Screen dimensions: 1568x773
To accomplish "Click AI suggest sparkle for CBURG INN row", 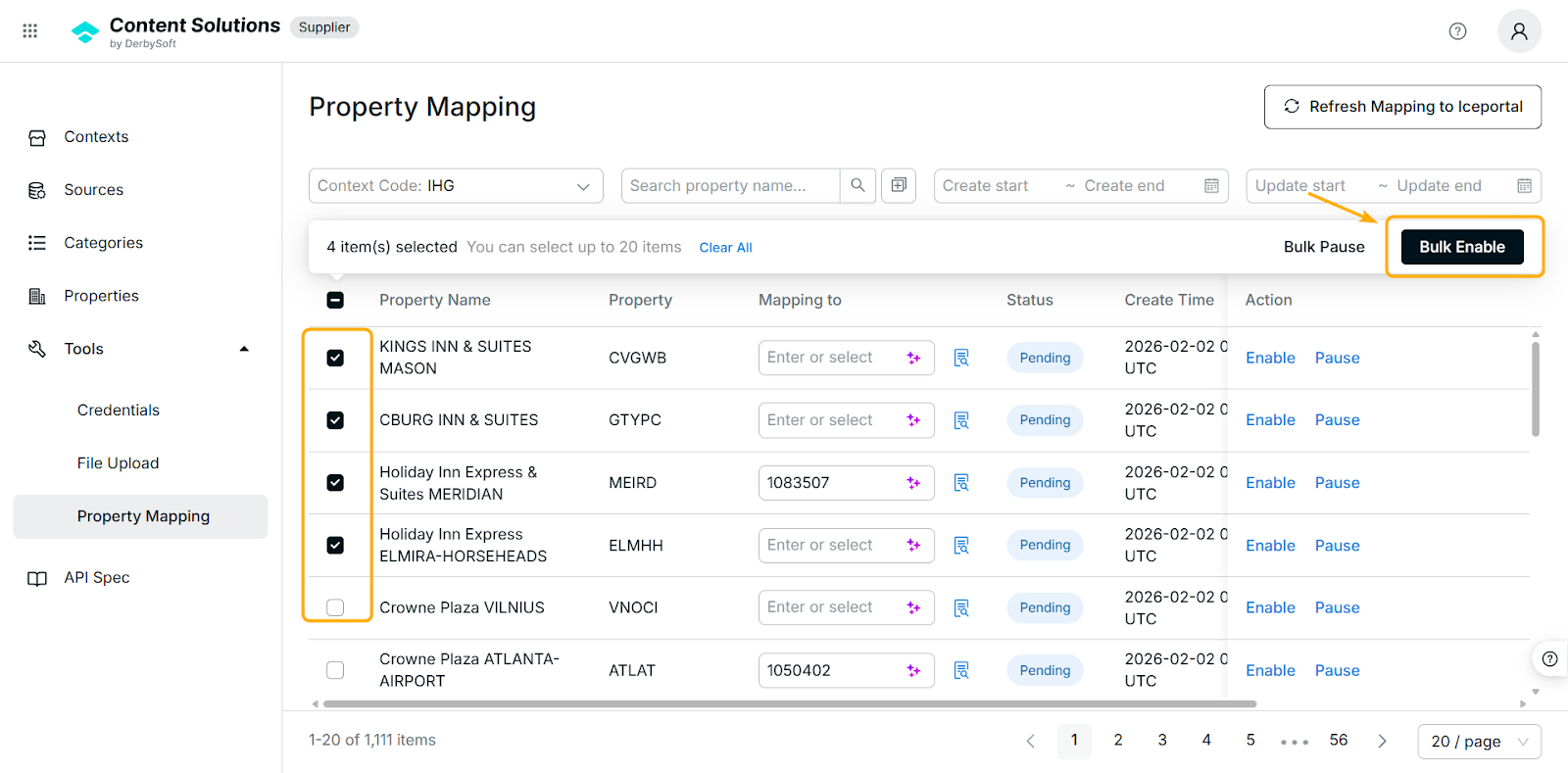I will [x=913, y=420].
